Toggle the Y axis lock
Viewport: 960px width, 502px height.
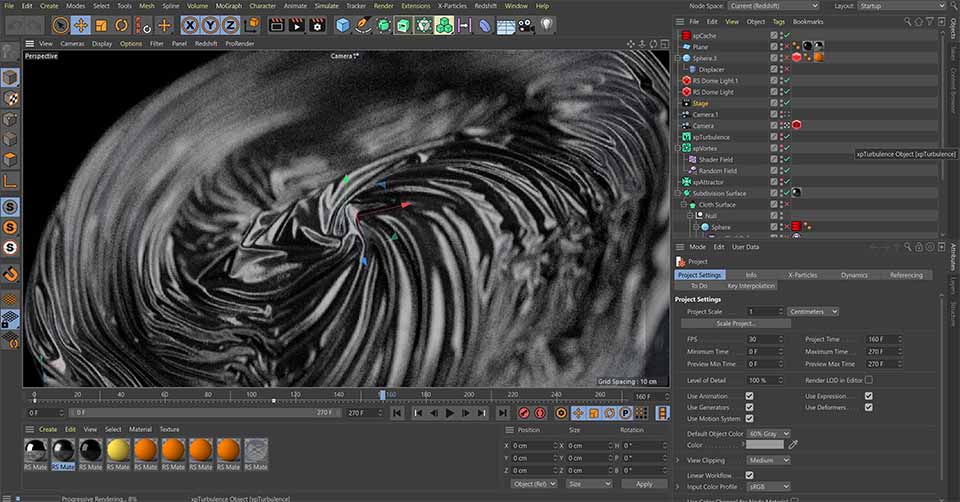tap(210, 25)
